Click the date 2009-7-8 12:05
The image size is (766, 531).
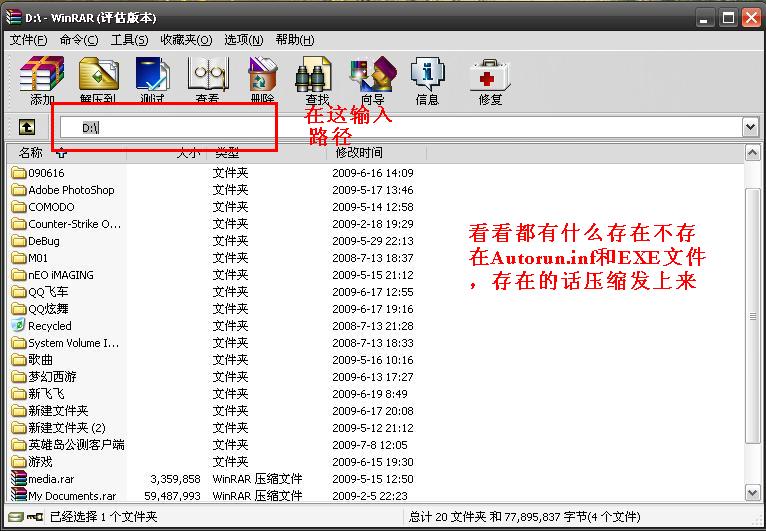coord(369,445)
